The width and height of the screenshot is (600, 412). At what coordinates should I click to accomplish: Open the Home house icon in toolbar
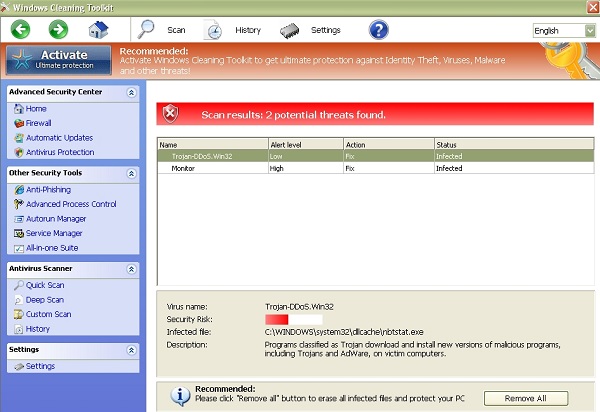(97, 30)
